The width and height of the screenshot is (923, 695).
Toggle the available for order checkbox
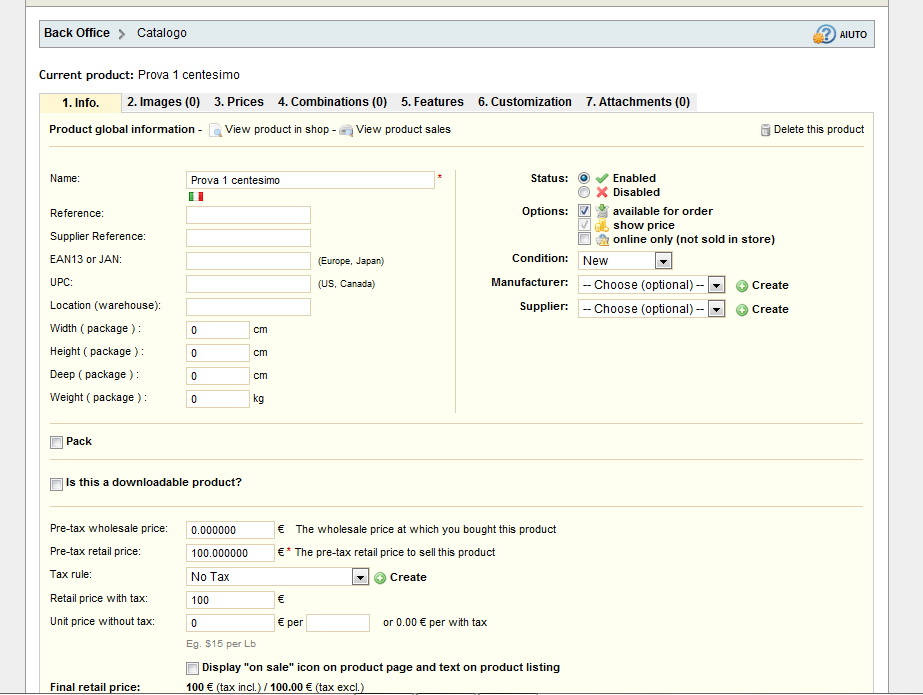click(585, 211)
